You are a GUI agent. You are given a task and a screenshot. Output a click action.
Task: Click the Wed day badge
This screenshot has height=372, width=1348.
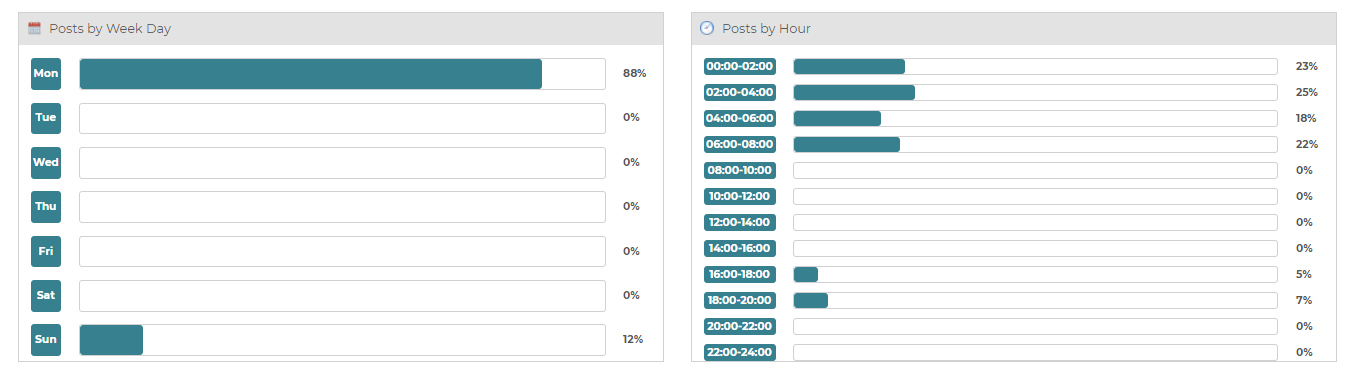click(x=46, y=163)
